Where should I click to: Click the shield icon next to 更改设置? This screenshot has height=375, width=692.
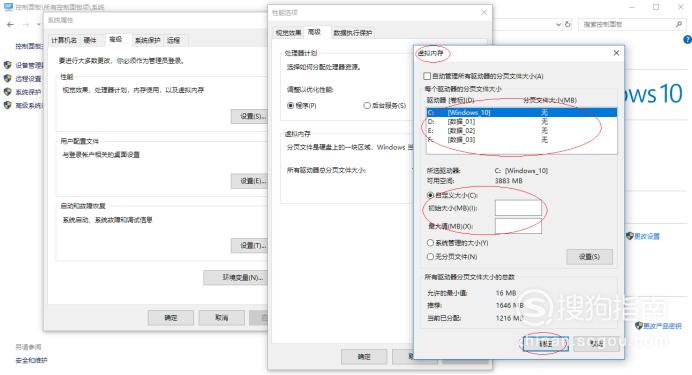tap(630, 236)
